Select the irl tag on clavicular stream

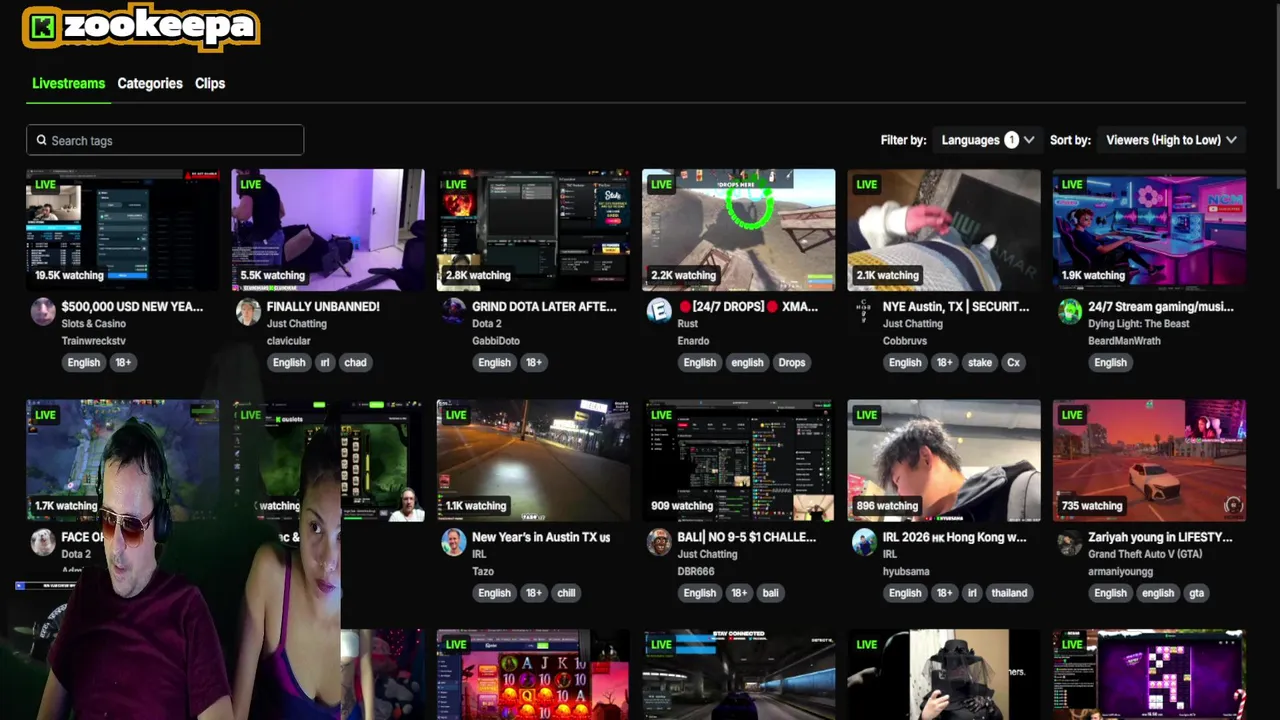pos(324,362)
